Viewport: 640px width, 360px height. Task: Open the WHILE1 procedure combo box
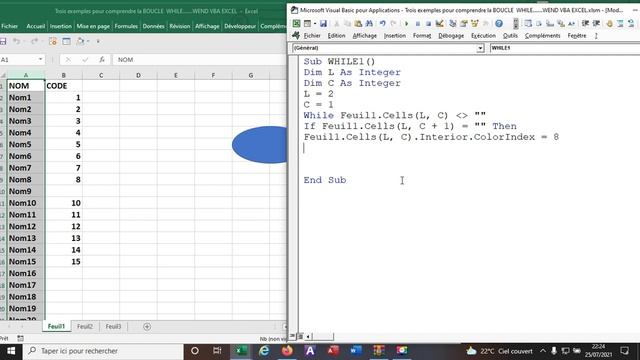point(564,48)
